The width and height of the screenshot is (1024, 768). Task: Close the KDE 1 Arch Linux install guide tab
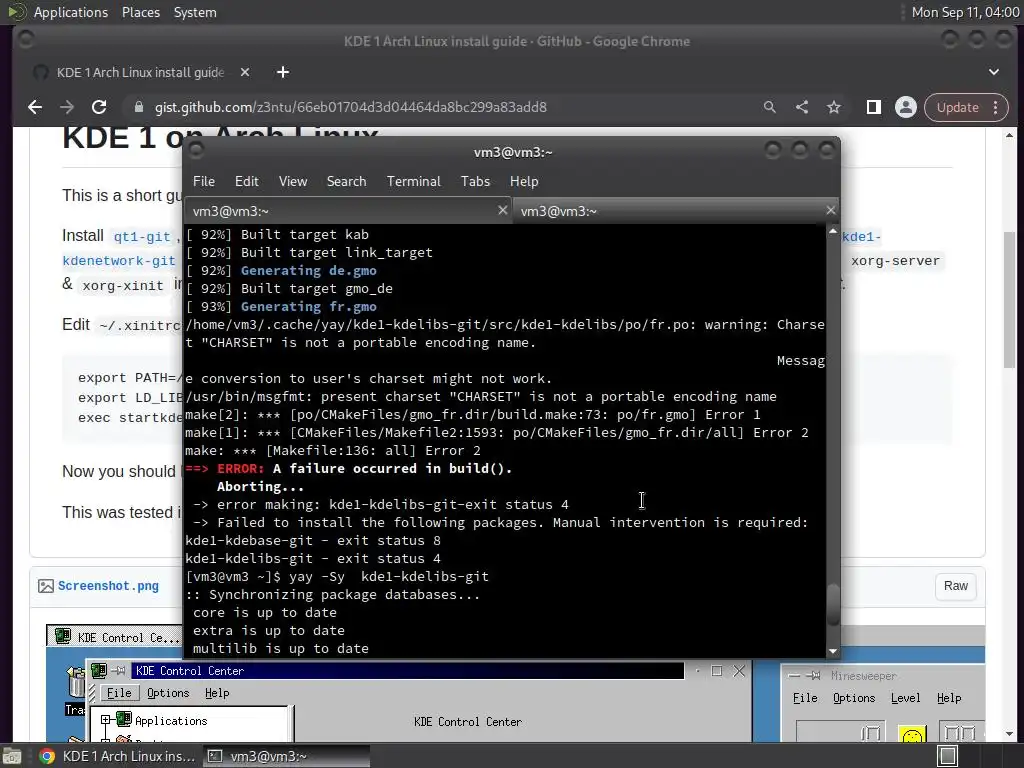(245, 72)
